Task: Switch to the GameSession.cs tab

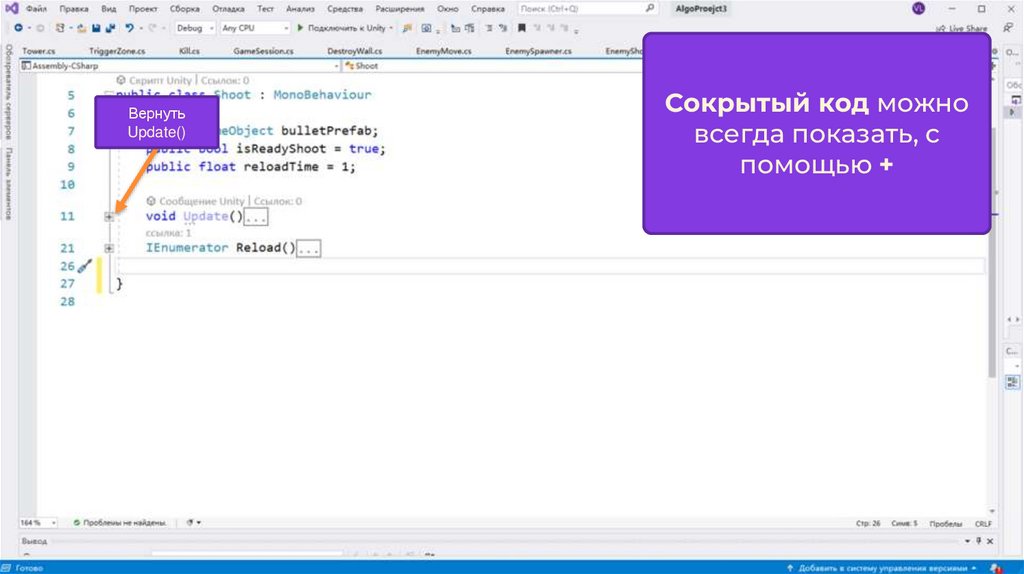Action: pyautogui.click(x=263, y=51)
